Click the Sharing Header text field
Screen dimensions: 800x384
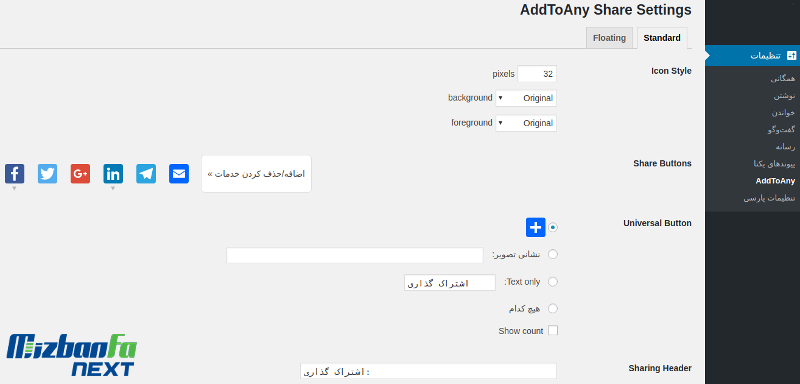pos(428,371)
